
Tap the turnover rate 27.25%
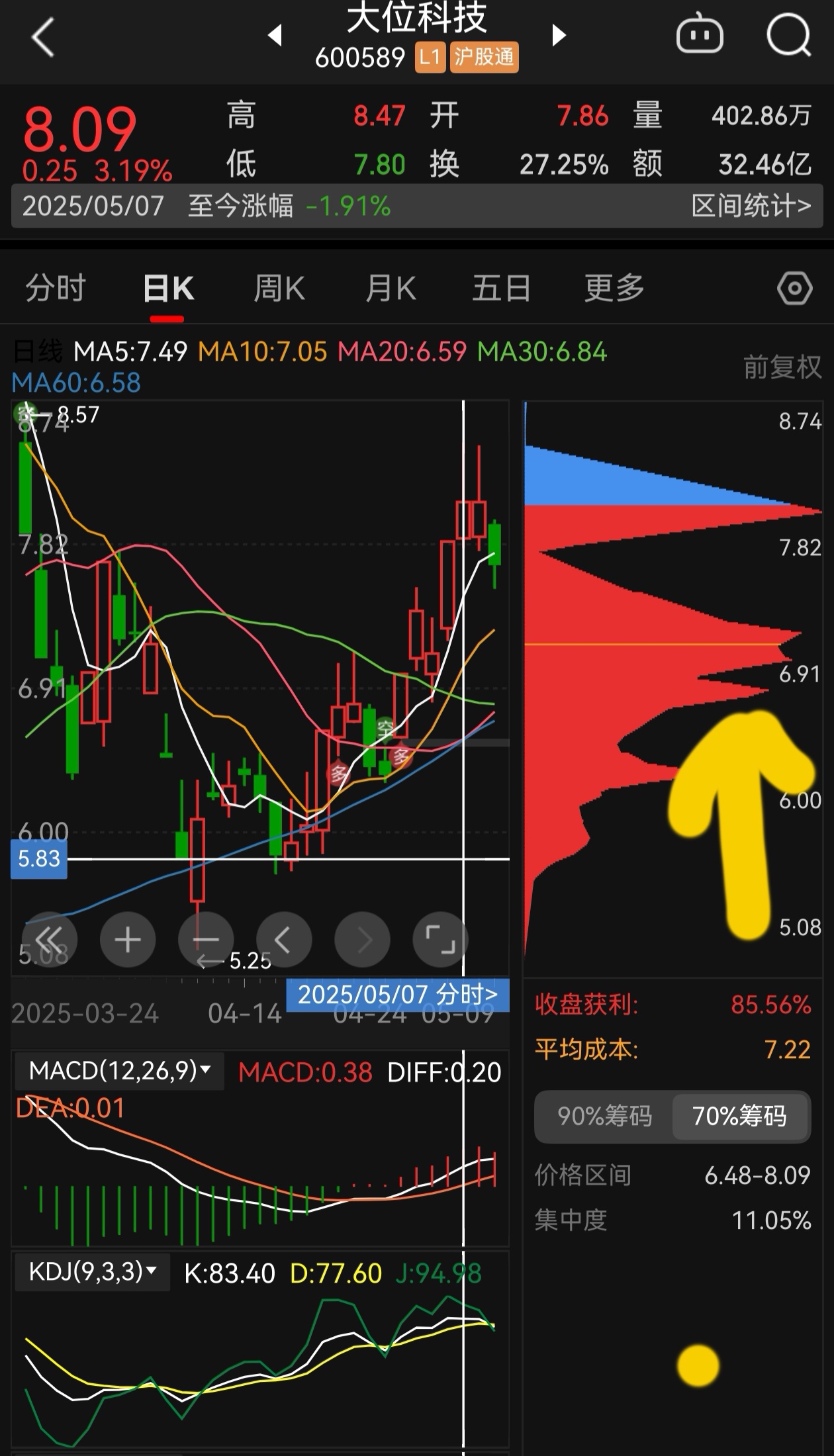(x=564, y=164)
